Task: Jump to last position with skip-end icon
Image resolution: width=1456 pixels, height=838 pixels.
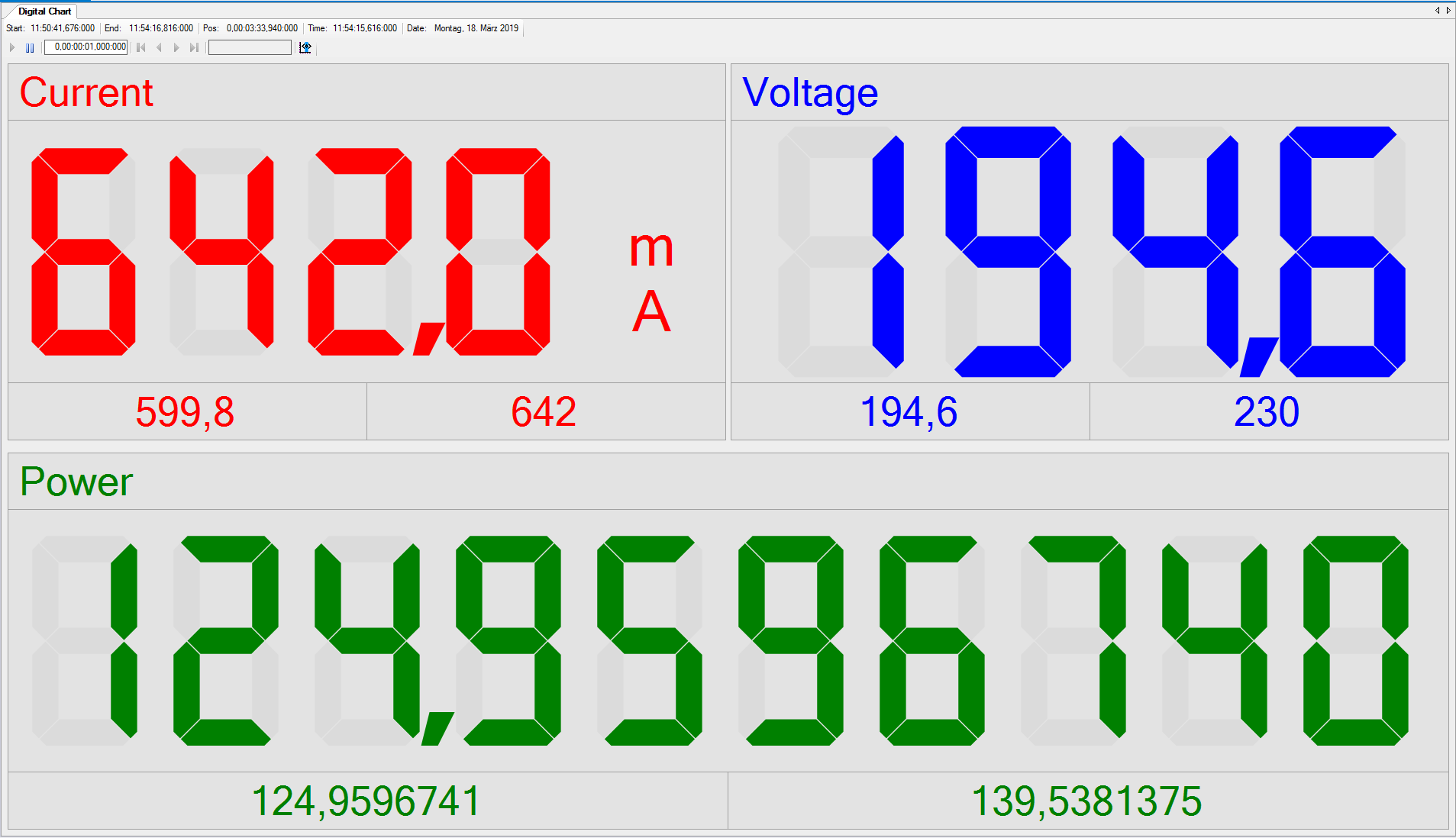Action: [x=194, y=47]
